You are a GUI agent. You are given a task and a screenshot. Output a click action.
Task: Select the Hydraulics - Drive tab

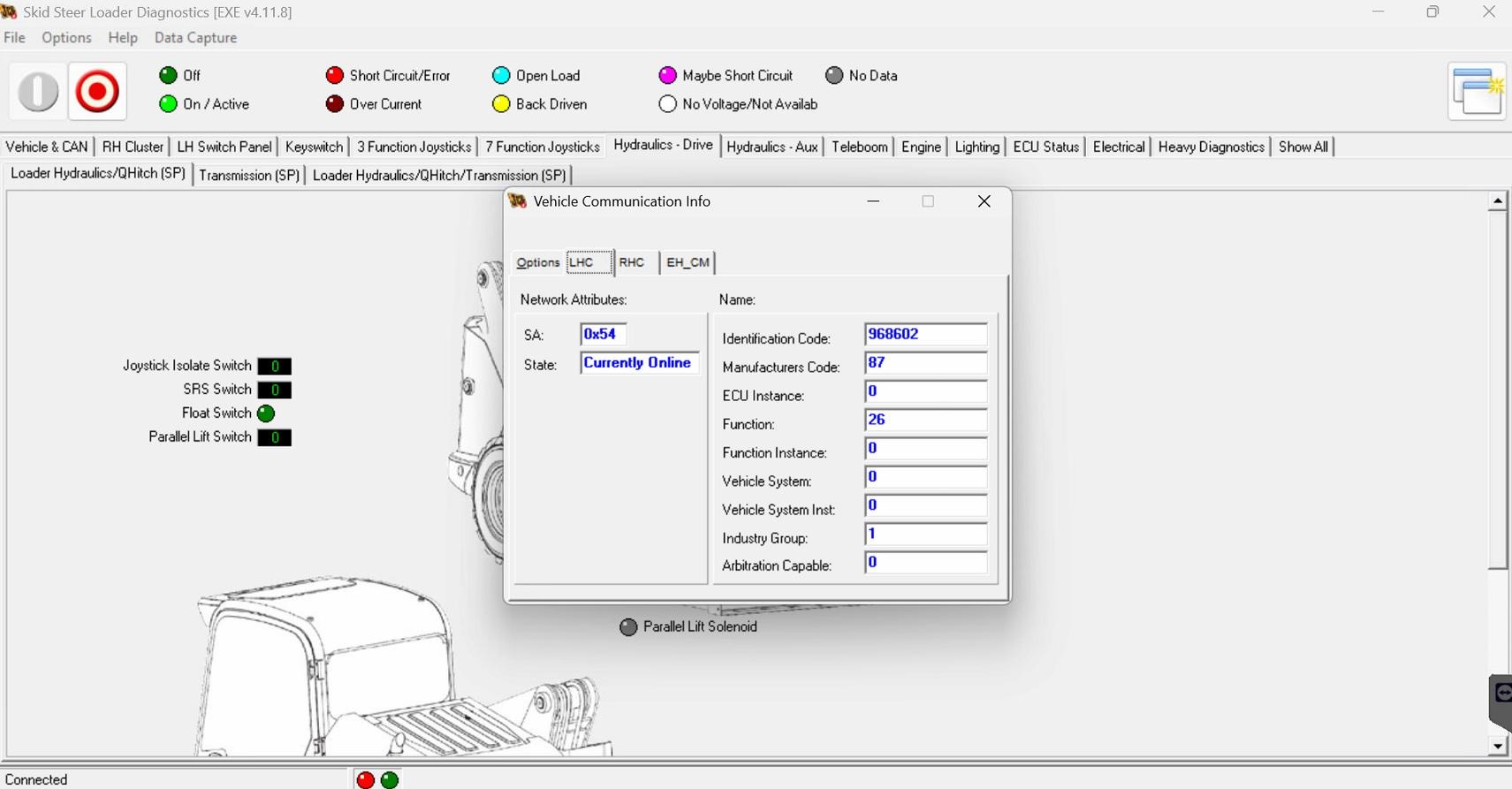click(x=663, y=145)
